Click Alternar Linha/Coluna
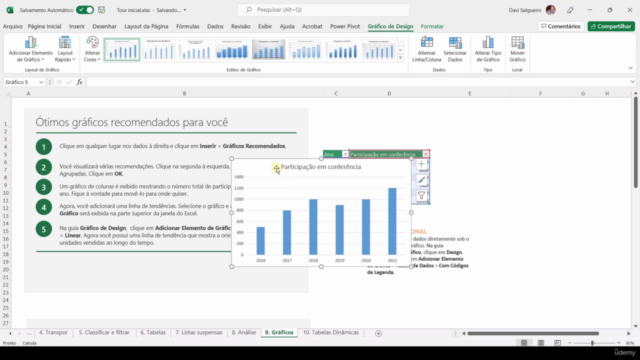 [427, 49]
